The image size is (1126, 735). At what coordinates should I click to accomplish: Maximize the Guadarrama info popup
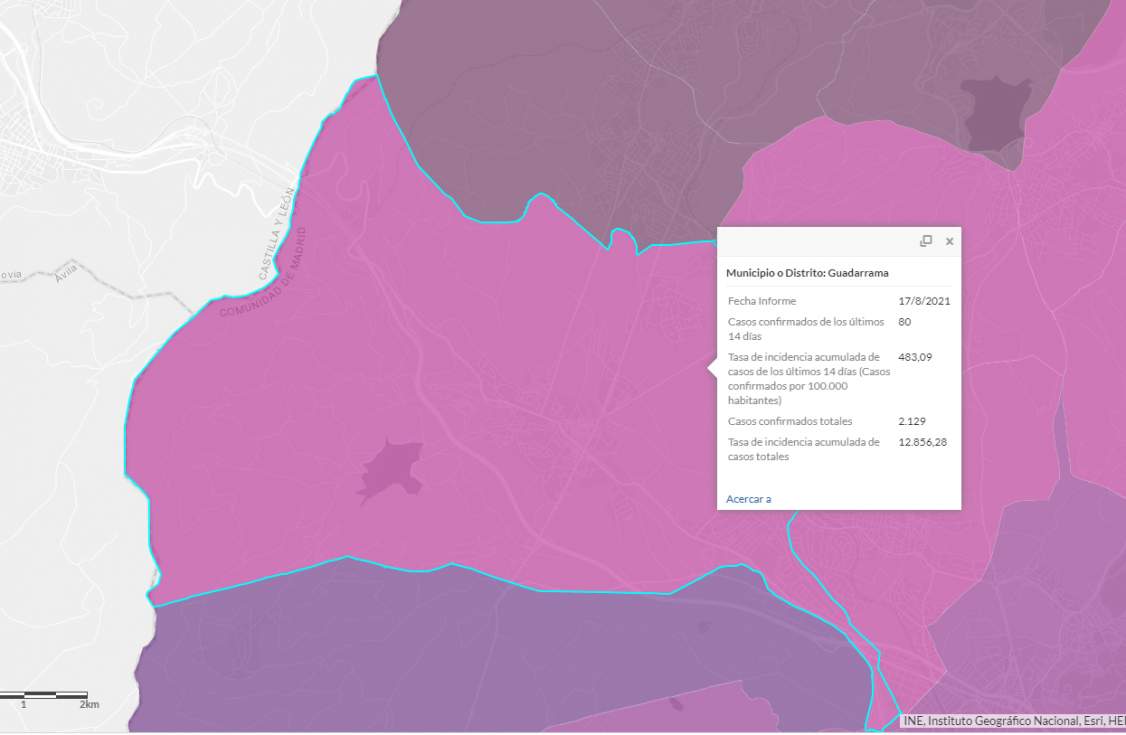point(926,241)
